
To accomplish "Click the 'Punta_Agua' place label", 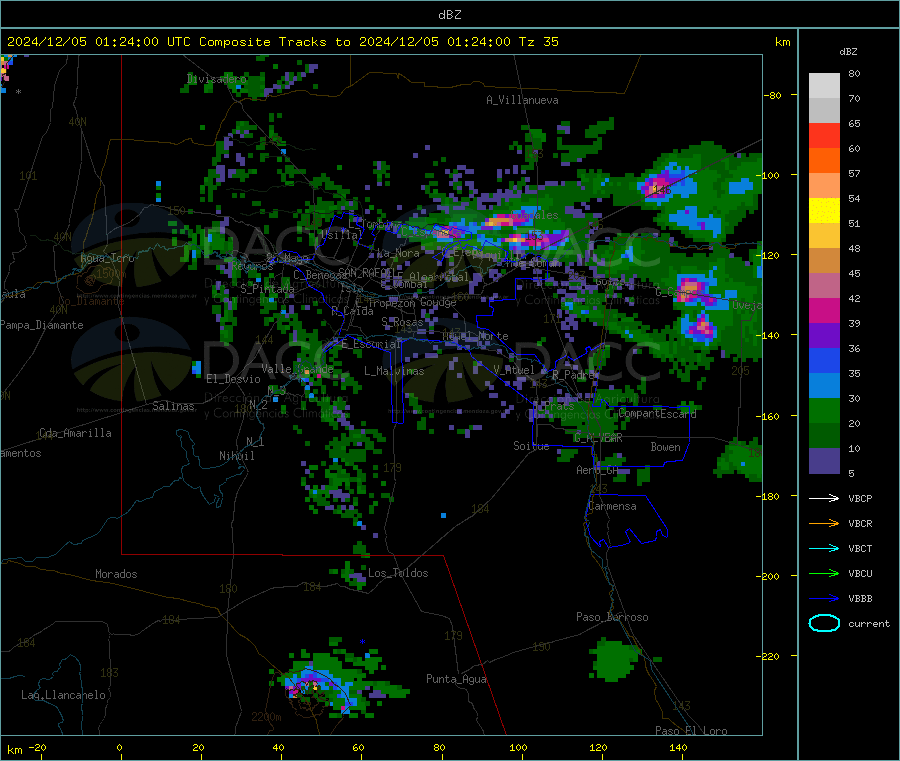I will pyautogui.click(x=456, y=679).
